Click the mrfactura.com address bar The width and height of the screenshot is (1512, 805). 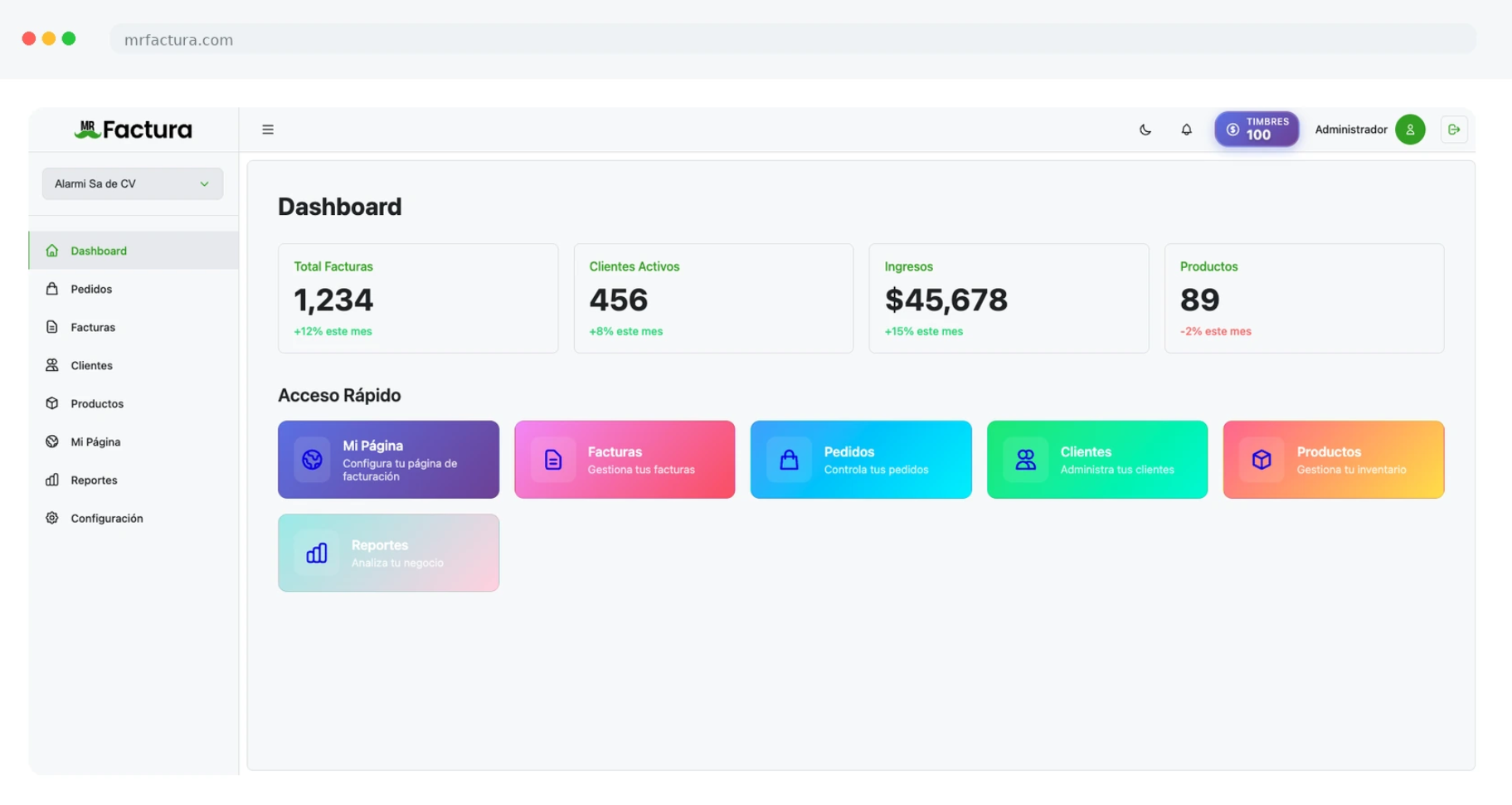click(x=793, y=39)
